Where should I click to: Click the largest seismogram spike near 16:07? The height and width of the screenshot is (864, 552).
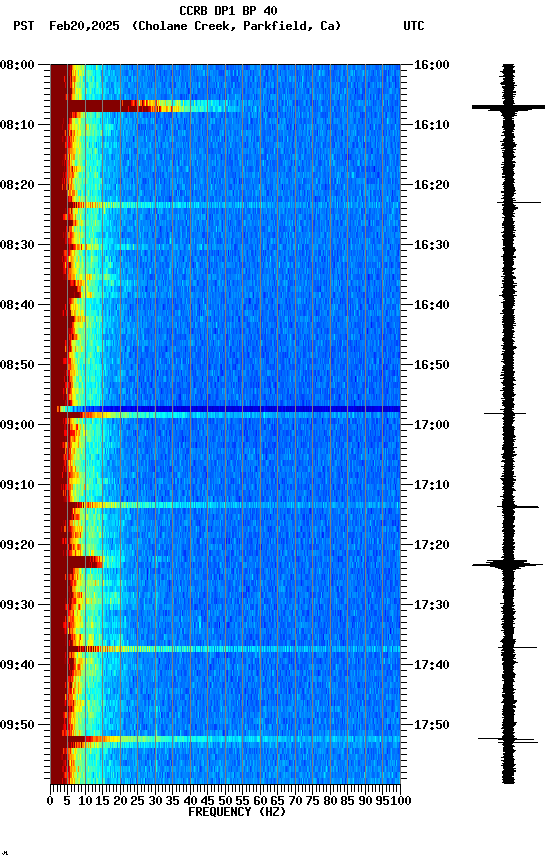coord(508,107)
